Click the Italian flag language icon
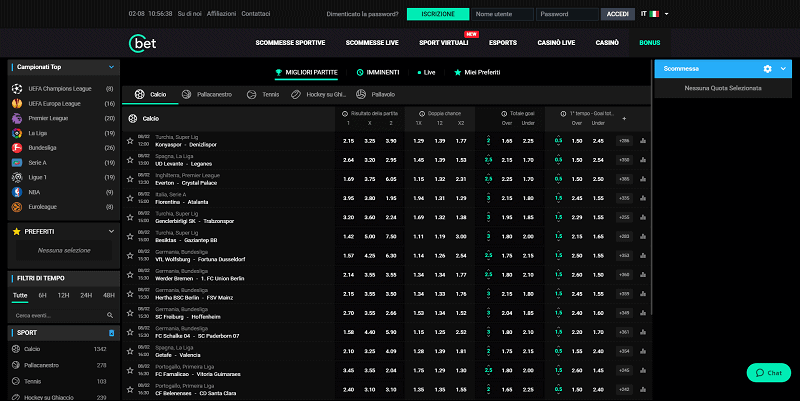This screenshot has height=401, width=800. point(654,14)
